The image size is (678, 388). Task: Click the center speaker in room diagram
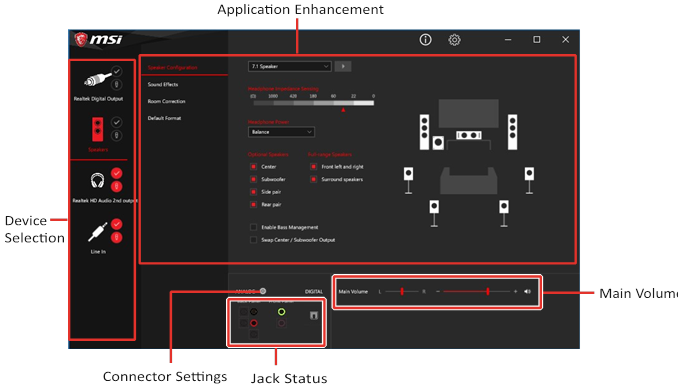point(469,135)
